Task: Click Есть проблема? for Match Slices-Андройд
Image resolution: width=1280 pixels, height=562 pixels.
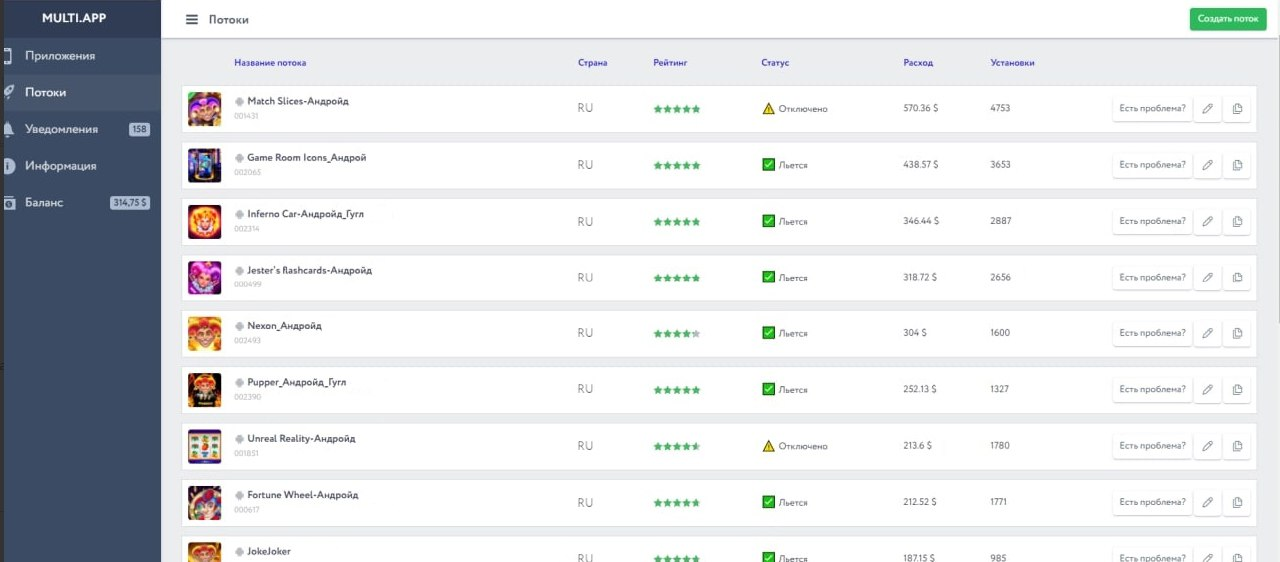Action: 1152,109
